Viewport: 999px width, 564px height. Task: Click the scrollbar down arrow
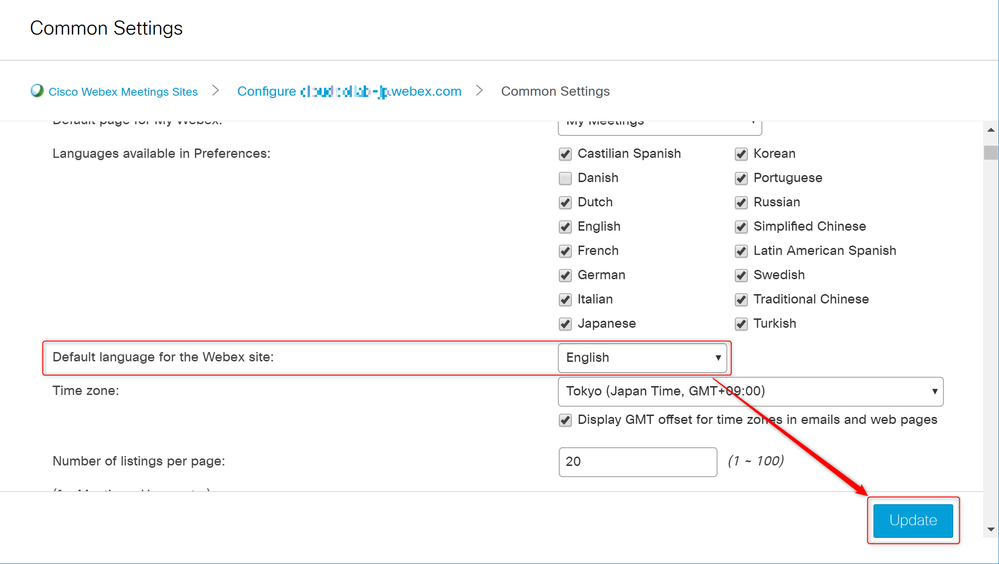tap(991, 529)
